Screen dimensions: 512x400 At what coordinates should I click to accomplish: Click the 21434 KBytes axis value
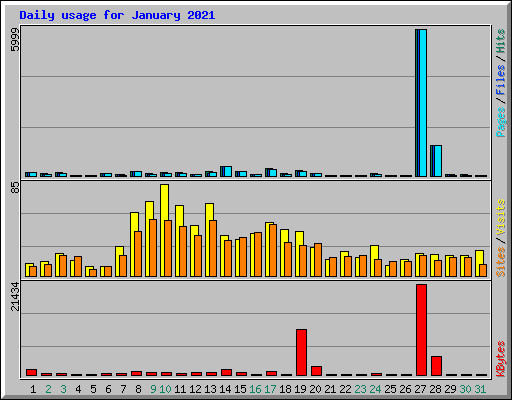15,296
